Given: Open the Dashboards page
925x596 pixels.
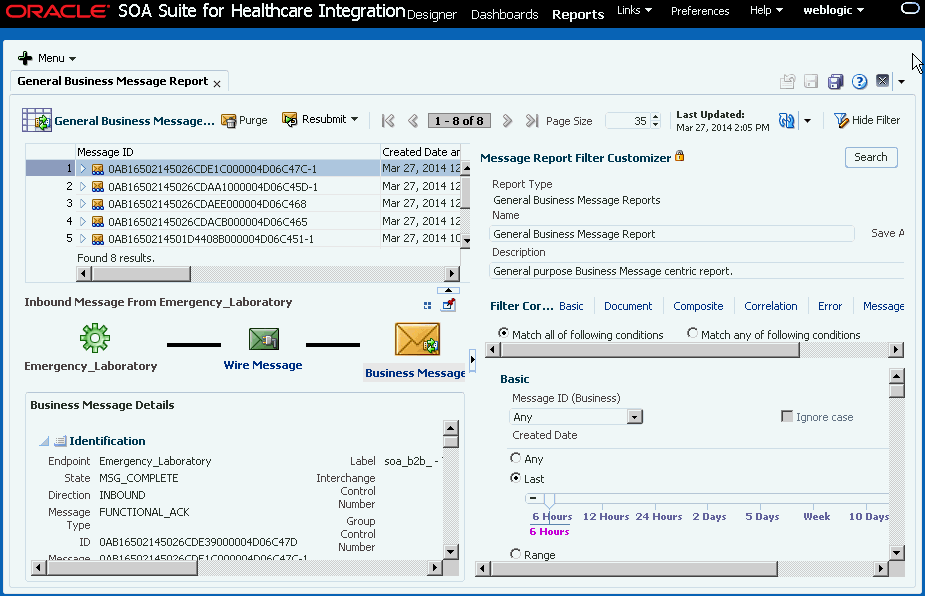Looking at the screenshot, I should point(504,15).
